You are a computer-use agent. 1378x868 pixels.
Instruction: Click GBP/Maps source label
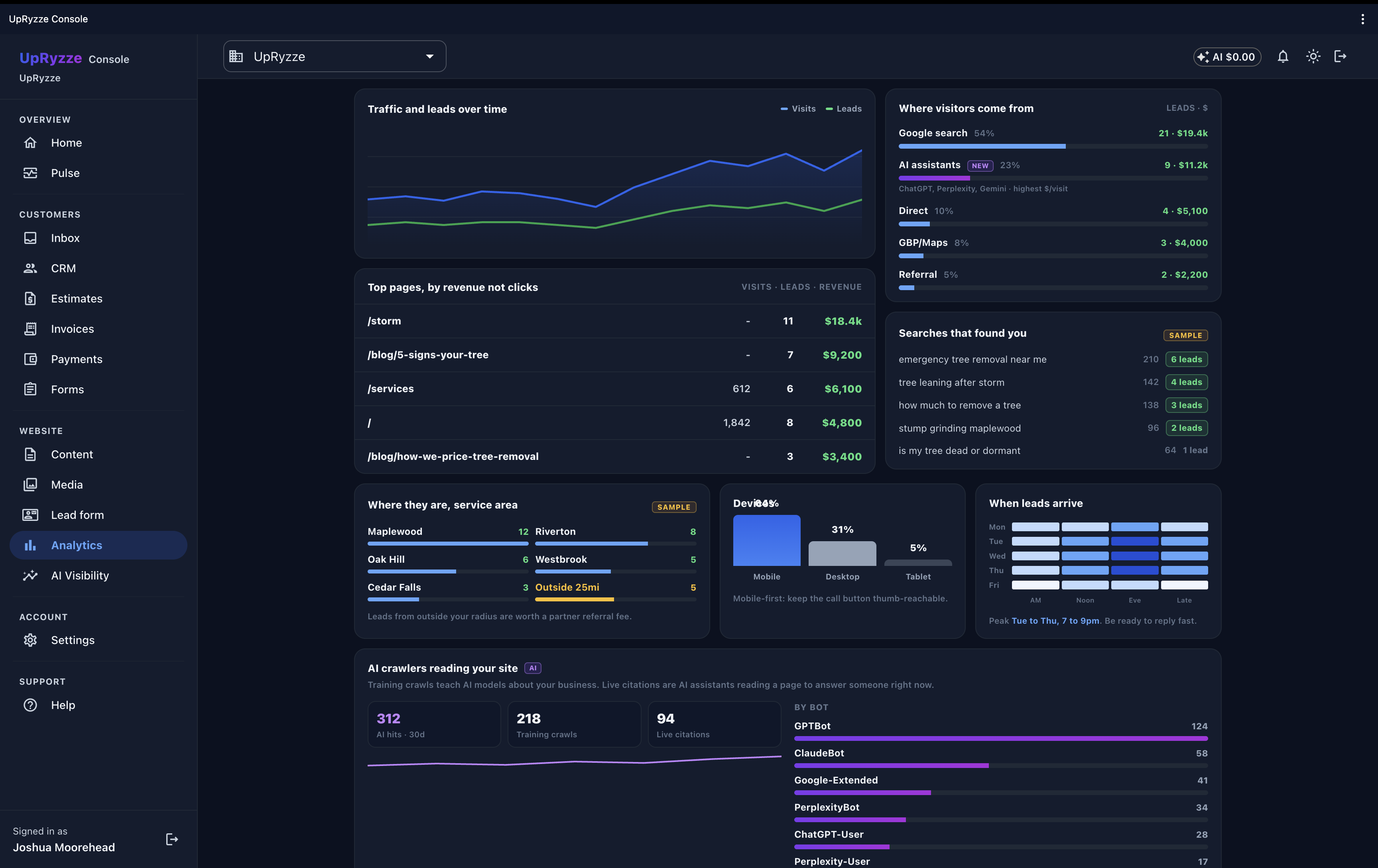923,243
